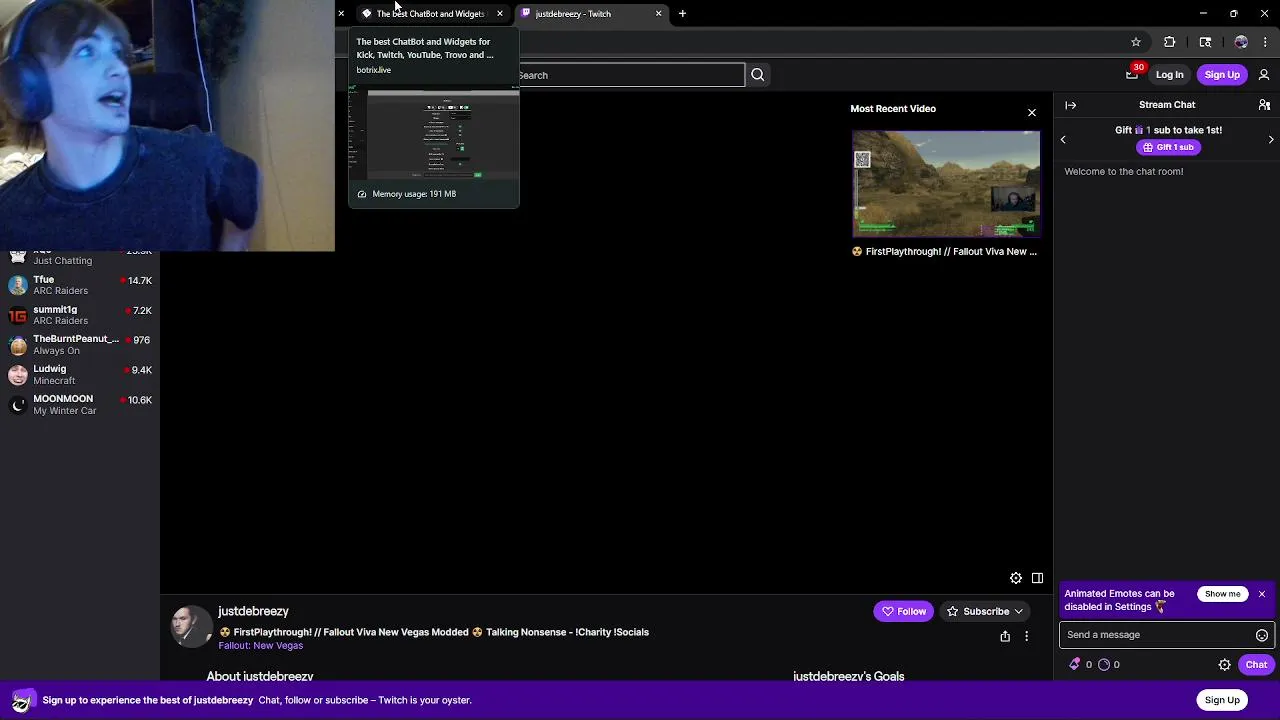The width and height of the screenshot is (1280, 720).
Task: Go to the previous gift sub leaderboard item
Action: coord(1063,140)
